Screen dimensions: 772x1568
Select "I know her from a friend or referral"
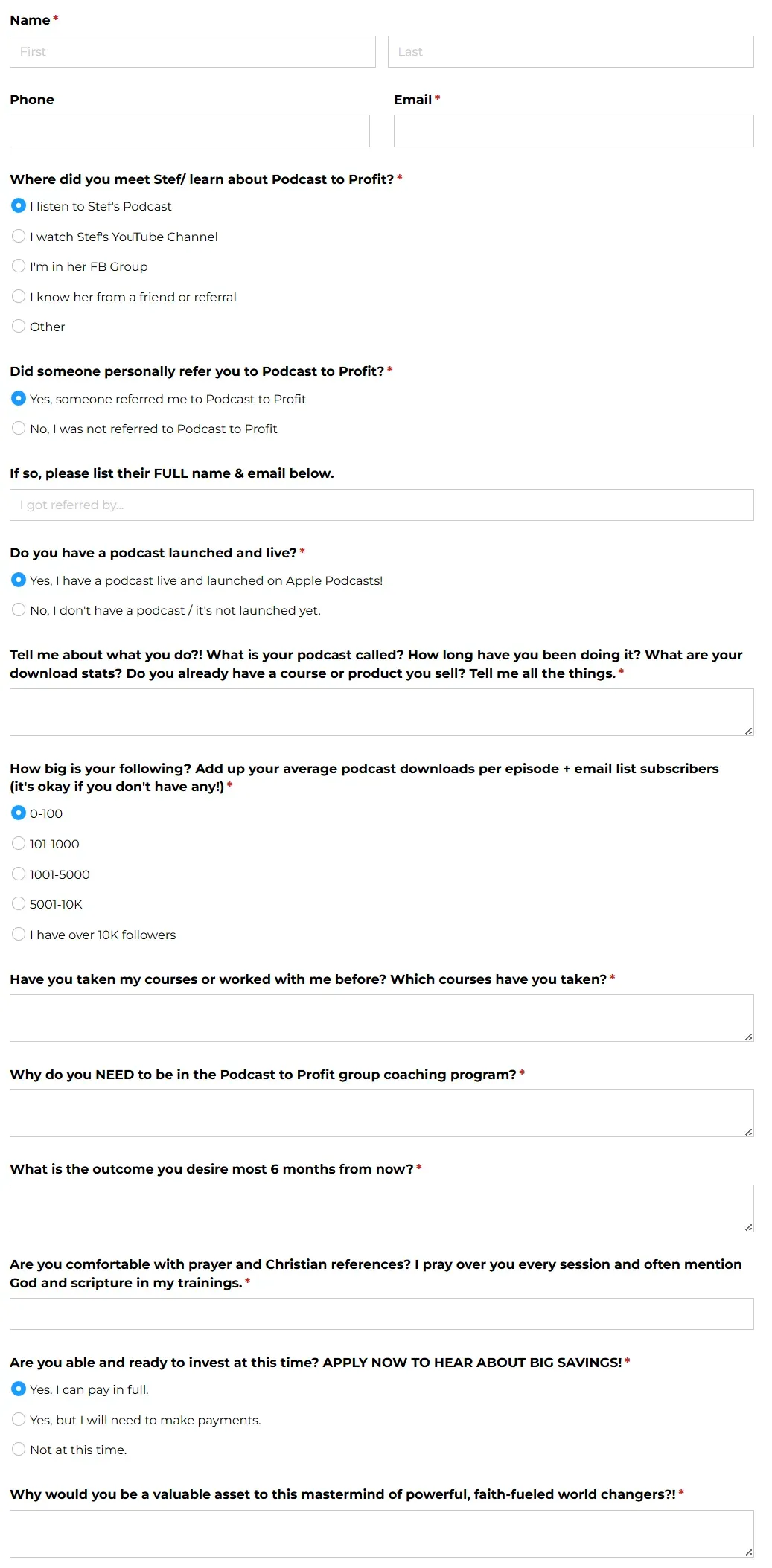pyautogui.click(x=19, y=297)
